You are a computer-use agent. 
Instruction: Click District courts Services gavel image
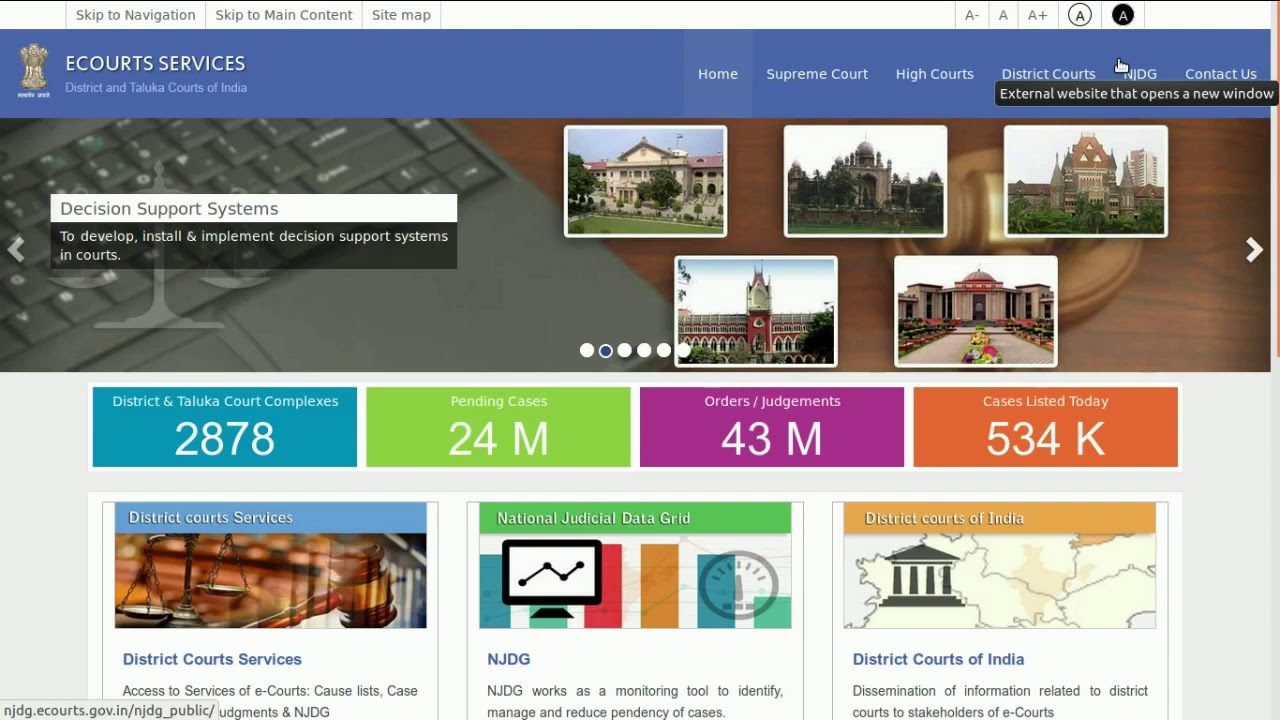pyautogui.click(x=271, y=566)
